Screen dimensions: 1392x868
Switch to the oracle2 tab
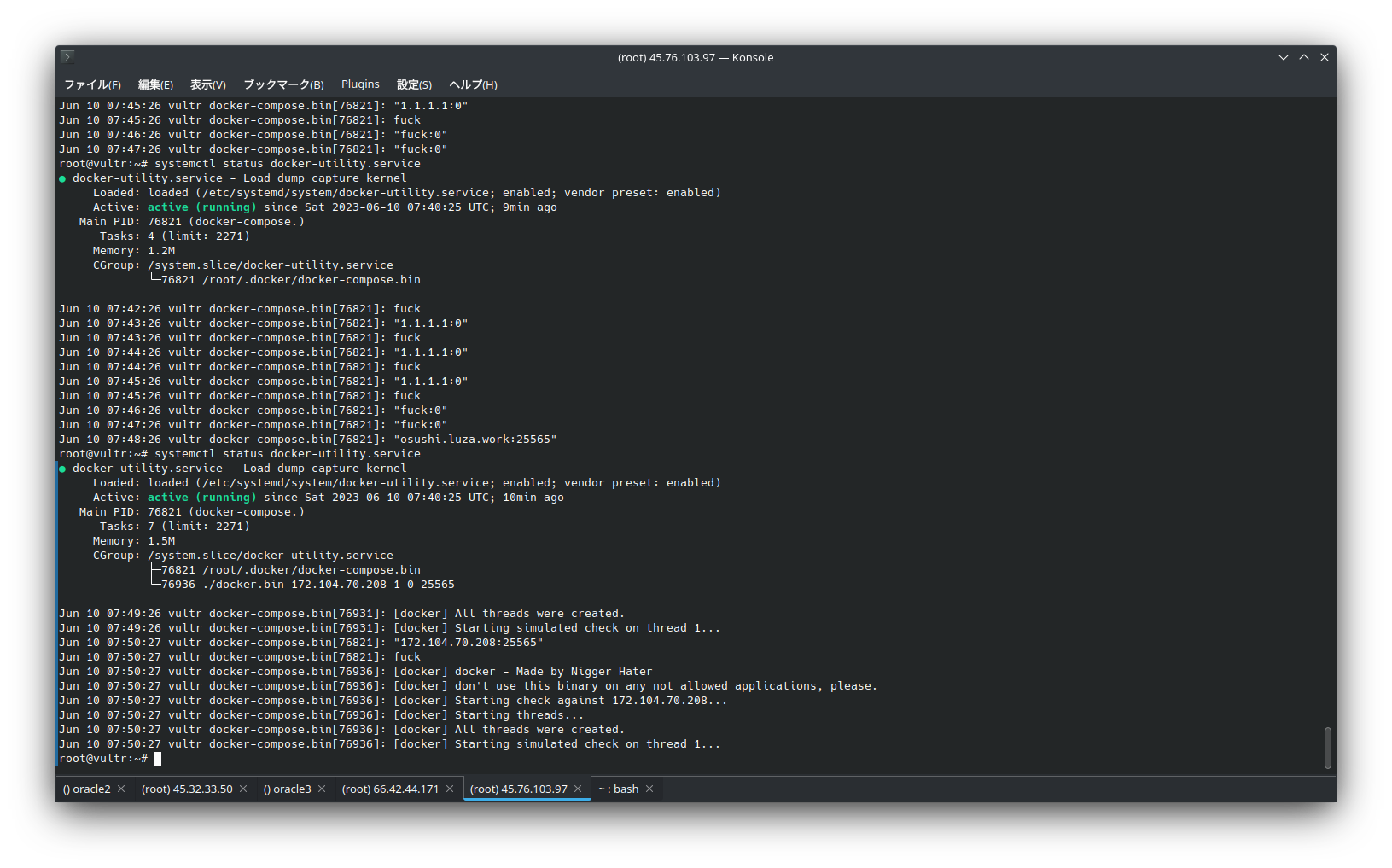tap(86, 789)
